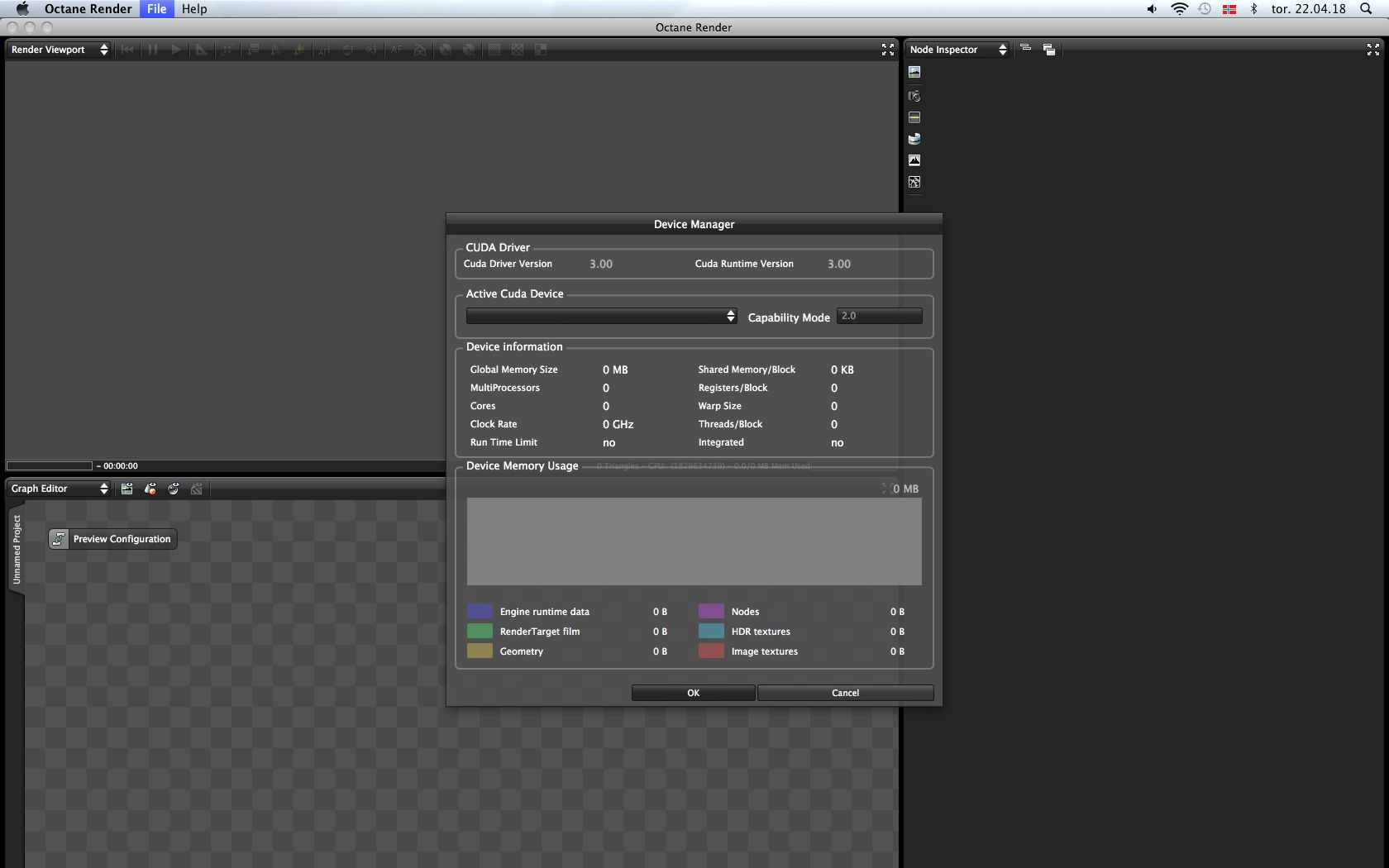Click the HDR textures color swatch
Viewport: 1389px width, 868px height.
pos(711,631)
